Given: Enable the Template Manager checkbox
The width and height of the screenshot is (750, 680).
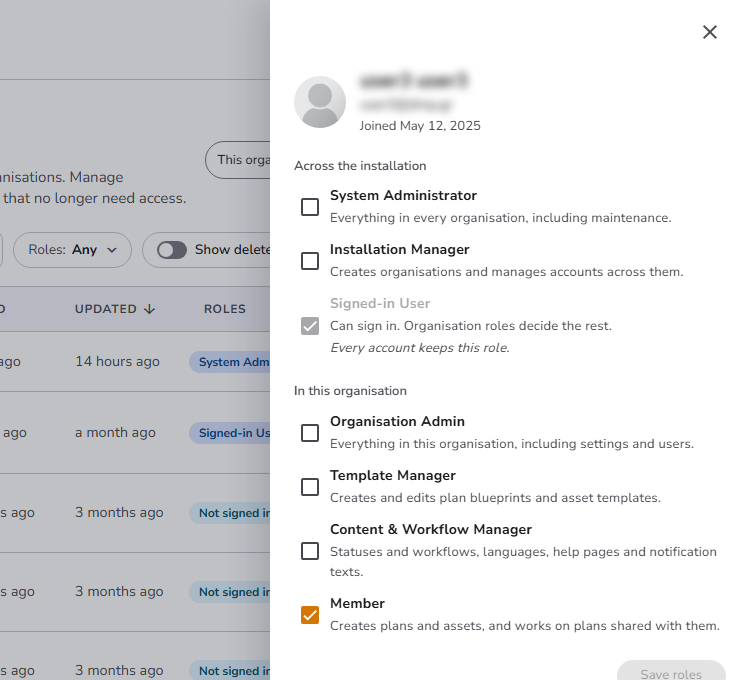Looking at the screenshot, I should coord(310,487).
